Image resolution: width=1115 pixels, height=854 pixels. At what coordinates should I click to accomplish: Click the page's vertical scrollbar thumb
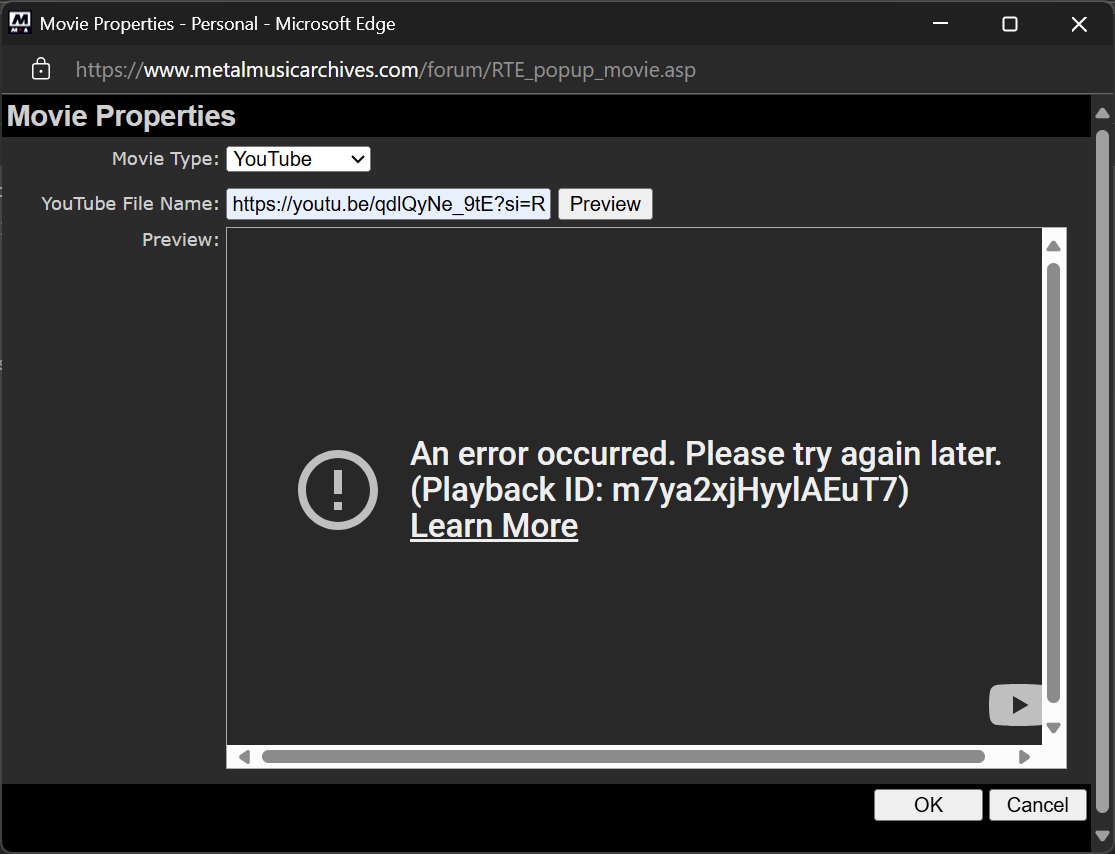[1103, 471]
